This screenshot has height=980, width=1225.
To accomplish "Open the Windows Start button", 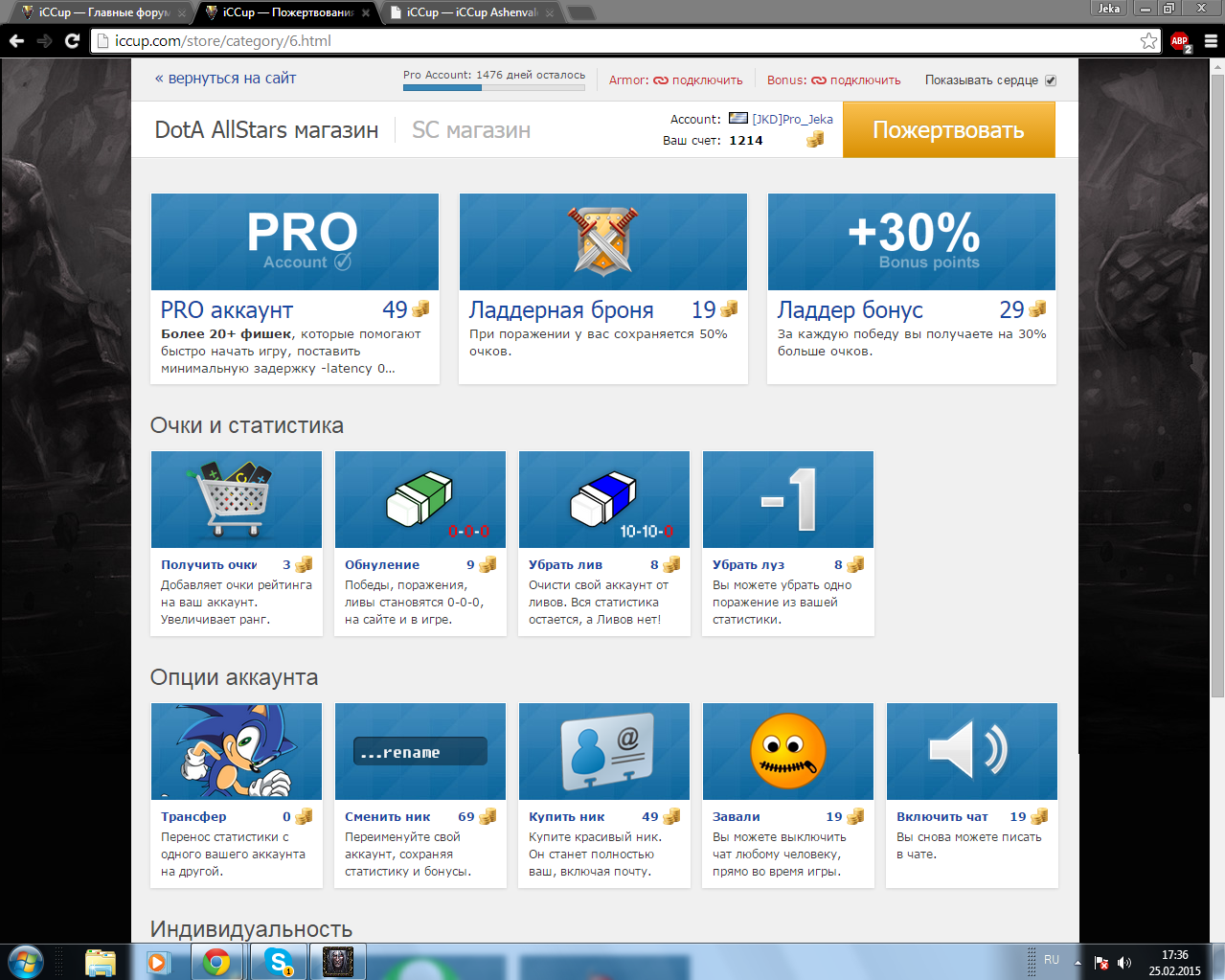I will click(26, 961).
